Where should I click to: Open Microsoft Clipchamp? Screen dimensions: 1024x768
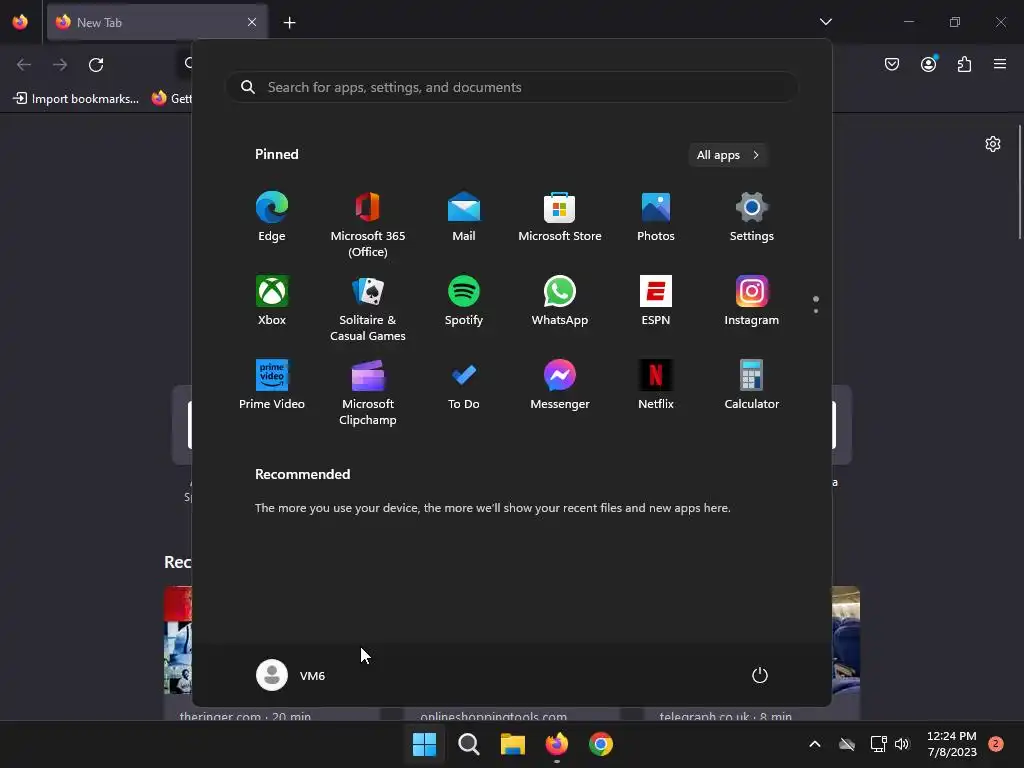[x=368, y=392]
